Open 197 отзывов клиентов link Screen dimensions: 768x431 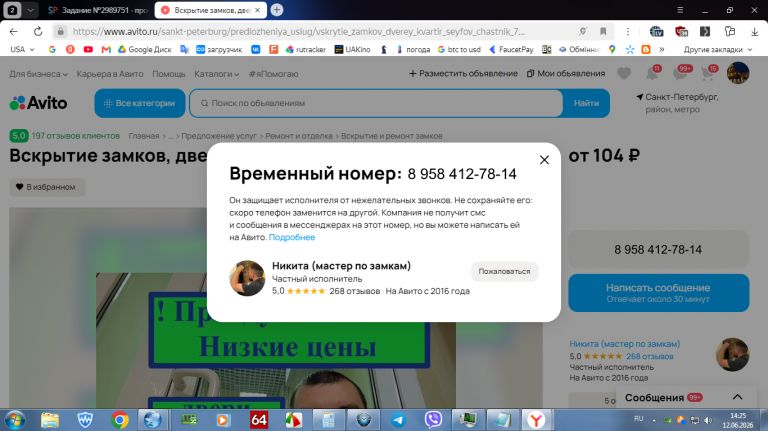[75, 136]
